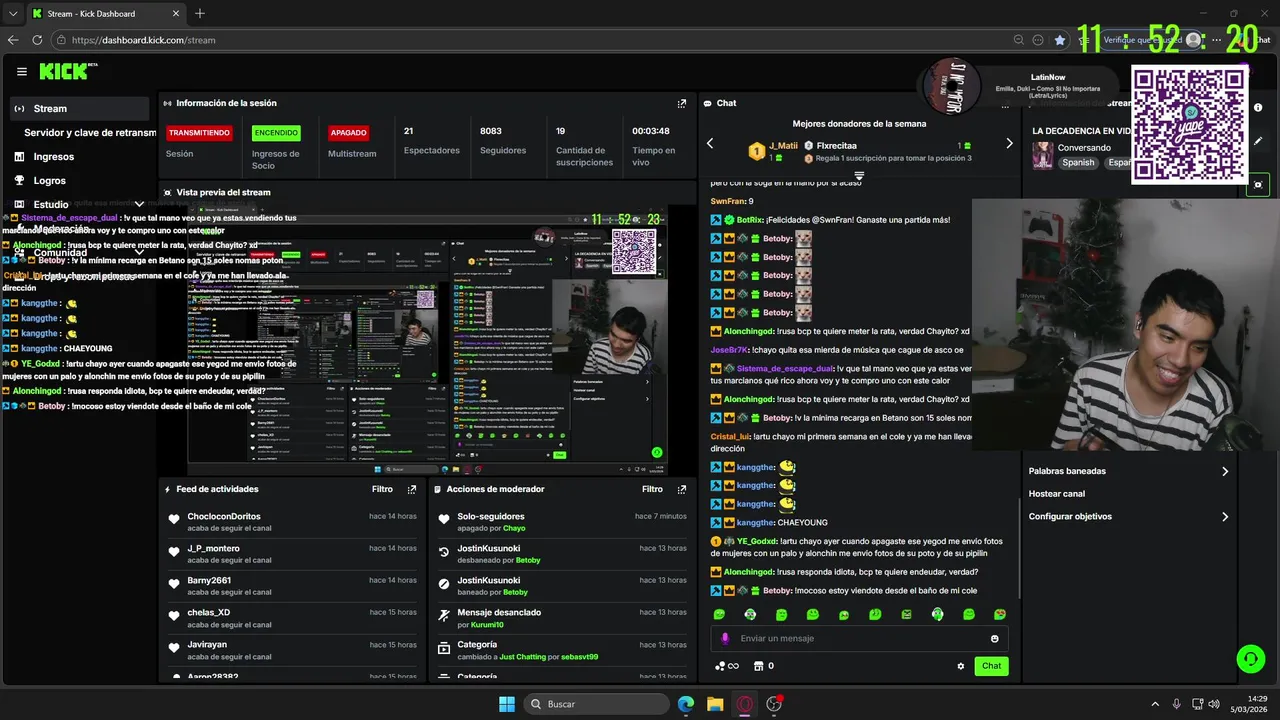This screenshot has height=720, width=1280.
Task: Toggle the APAGADO Multistream badge
Action: pos(349,132)
